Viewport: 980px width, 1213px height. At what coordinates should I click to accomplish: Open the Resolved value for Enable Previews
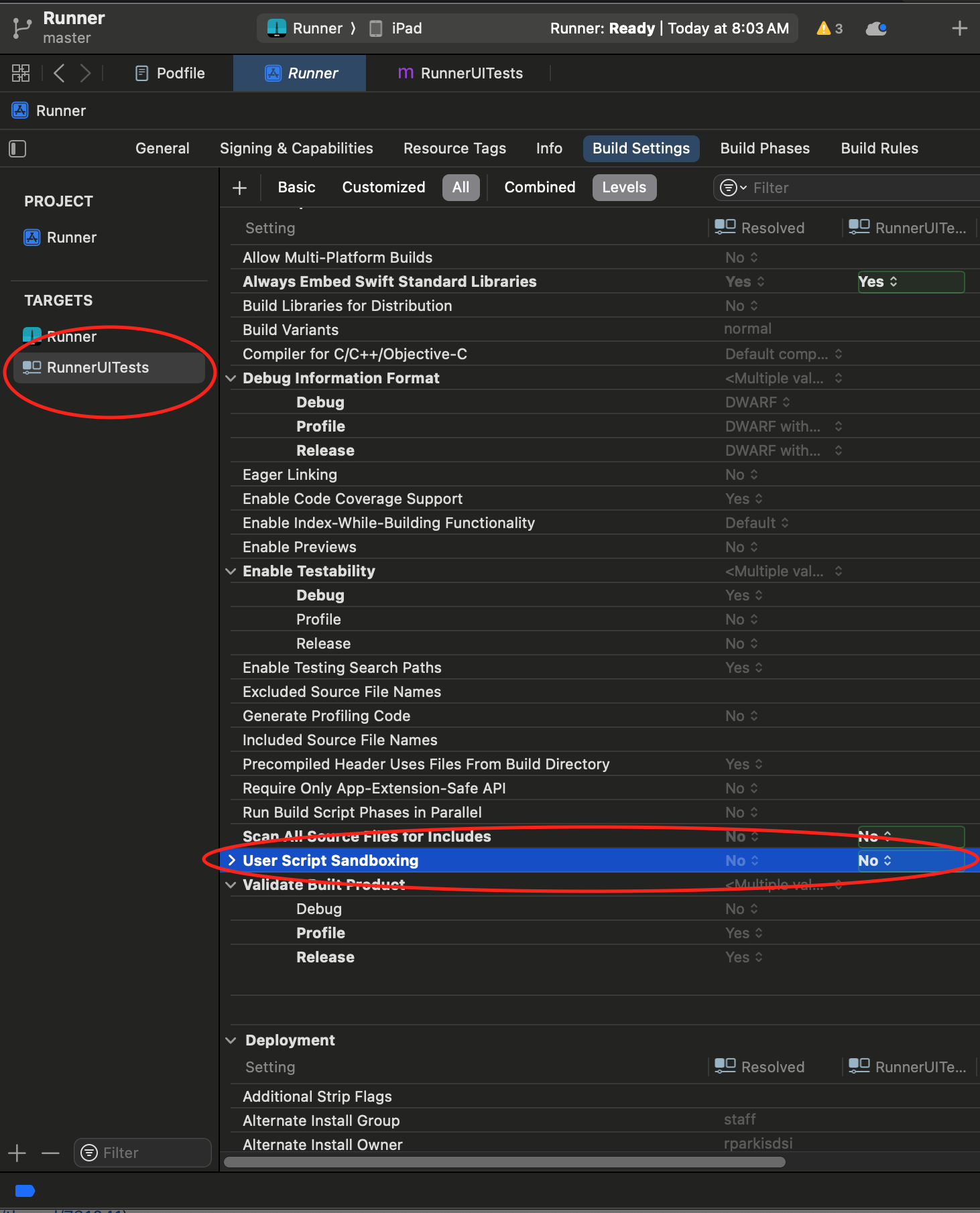tap(741, 547)
